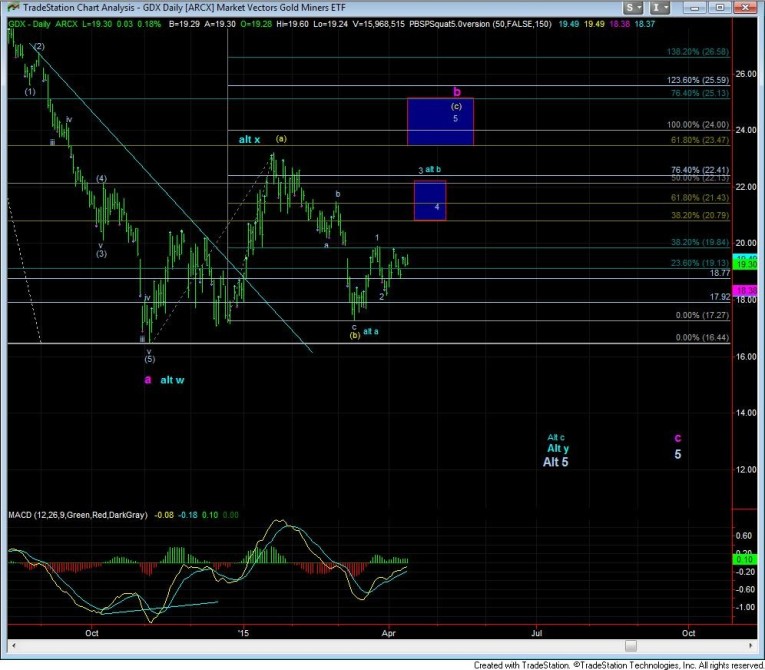Click the PBSPSquat5.0version indicator label
Screen dimensions: 765x670
(x=480, y=24)
